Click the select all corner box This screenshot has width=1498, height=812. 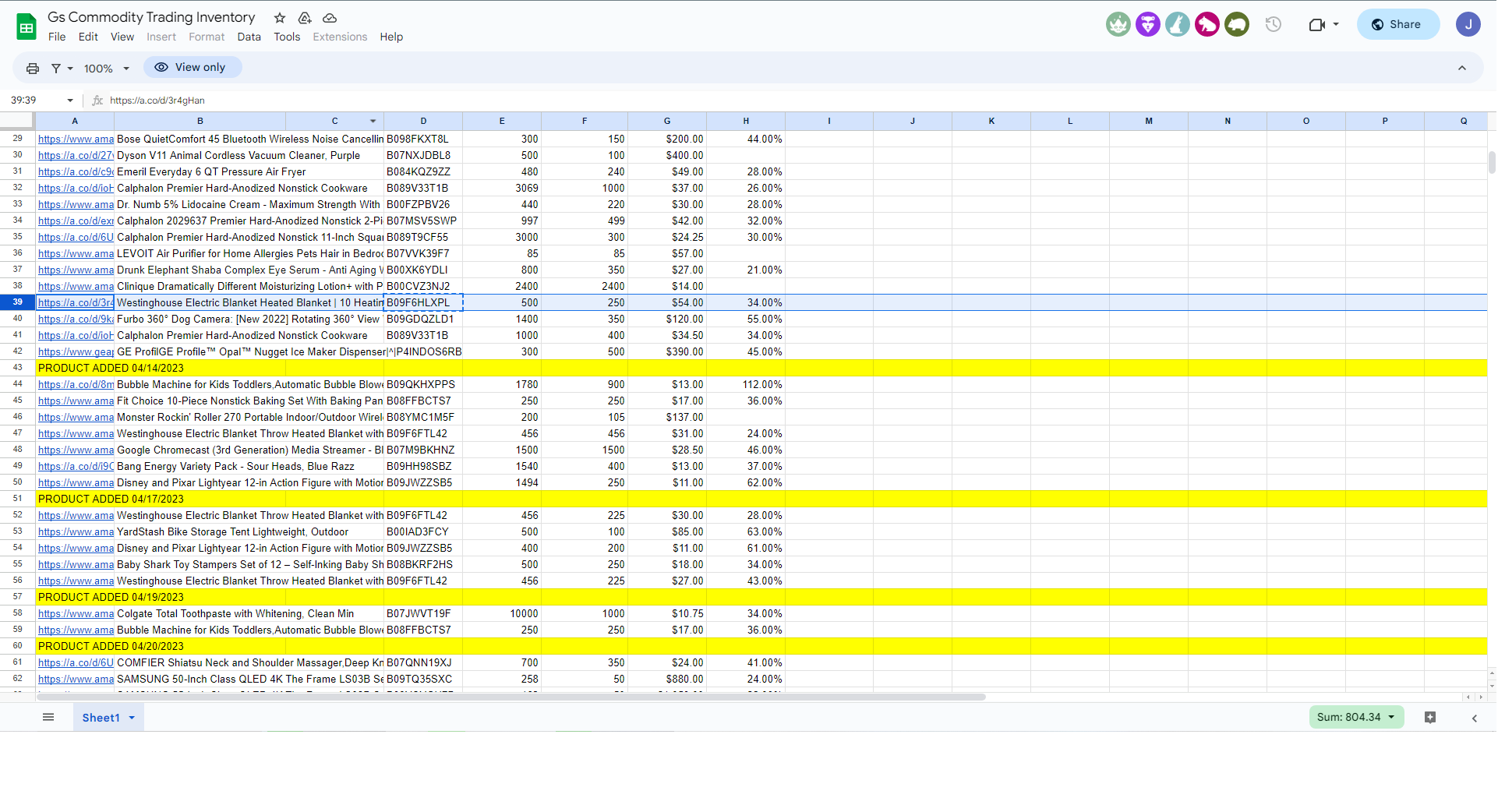[x=17, y=122]
